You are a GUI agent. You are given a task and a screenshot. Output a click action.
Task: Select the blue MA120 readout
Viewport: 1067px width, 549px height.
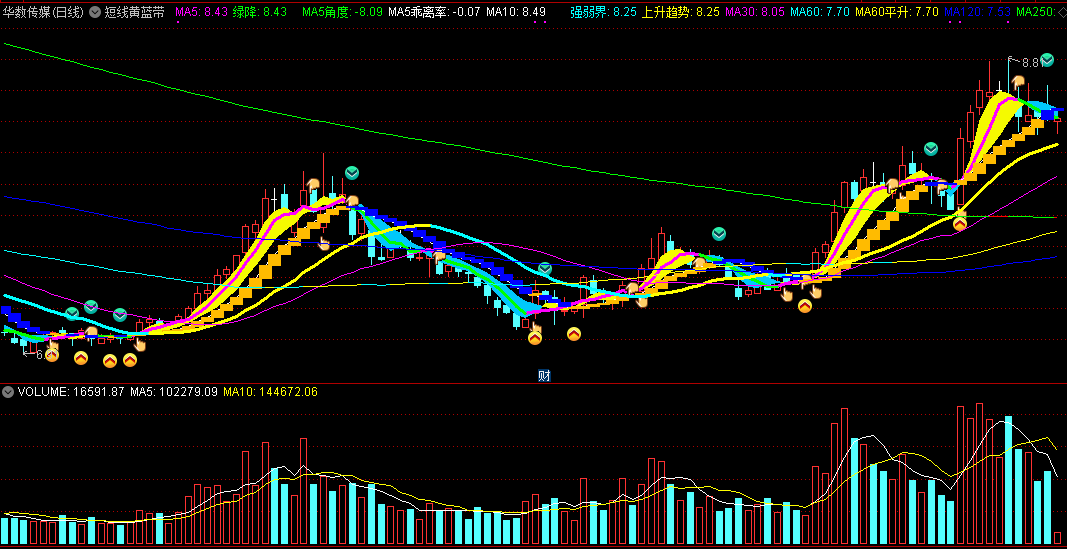[977, 12]
